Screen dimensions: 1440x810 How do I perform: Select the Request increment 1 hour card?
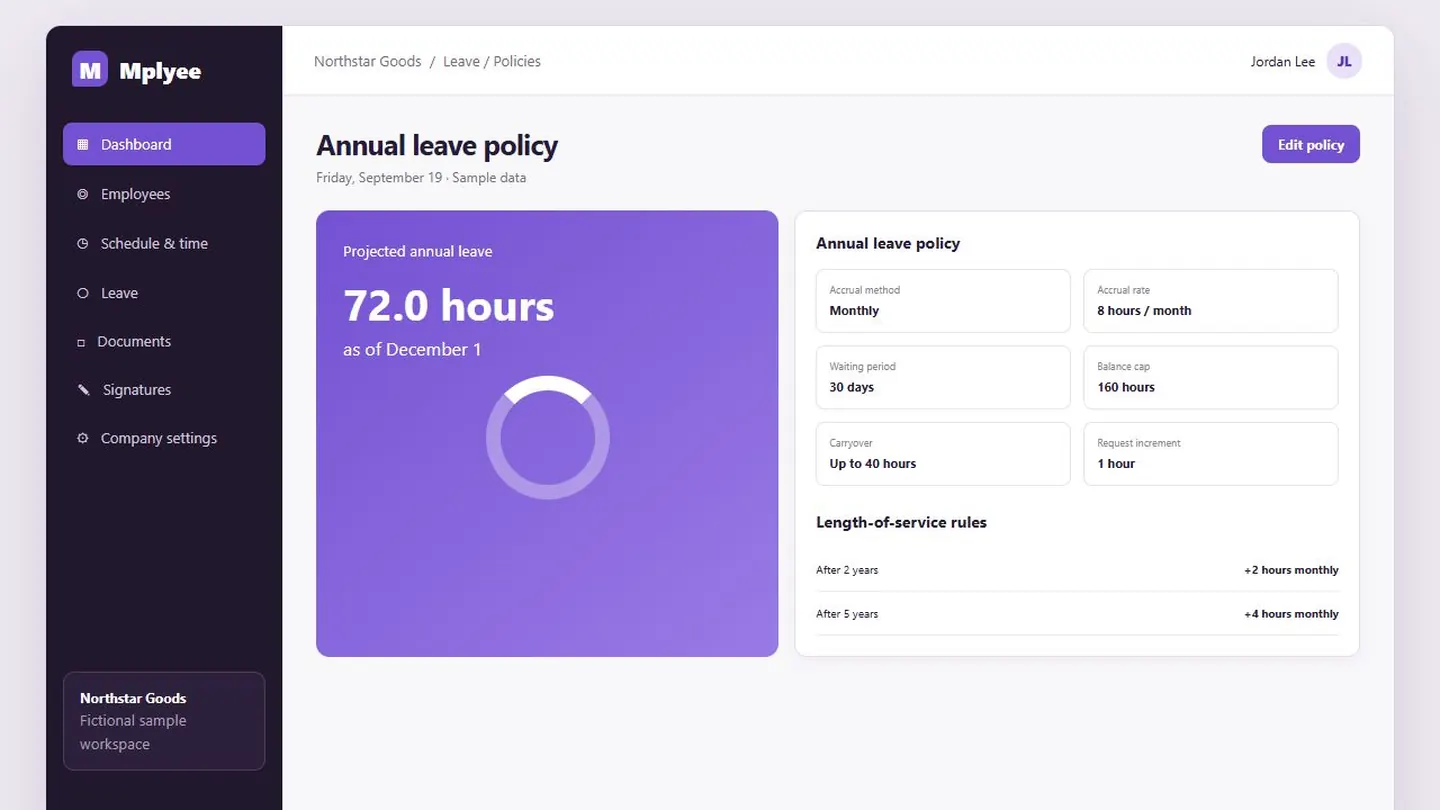point(1211,454)
